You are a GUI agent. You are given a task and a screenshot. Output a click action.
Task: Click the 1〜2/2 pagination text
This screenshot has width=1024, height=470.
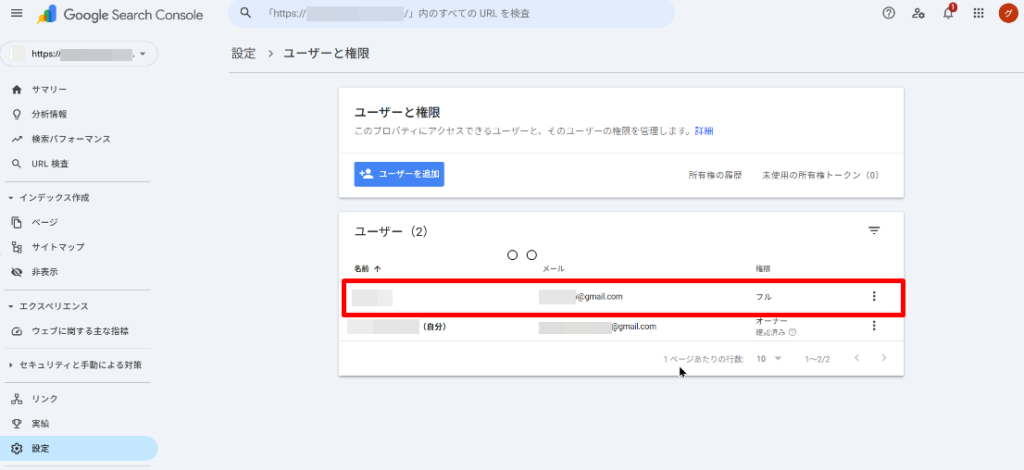[817, 359]
